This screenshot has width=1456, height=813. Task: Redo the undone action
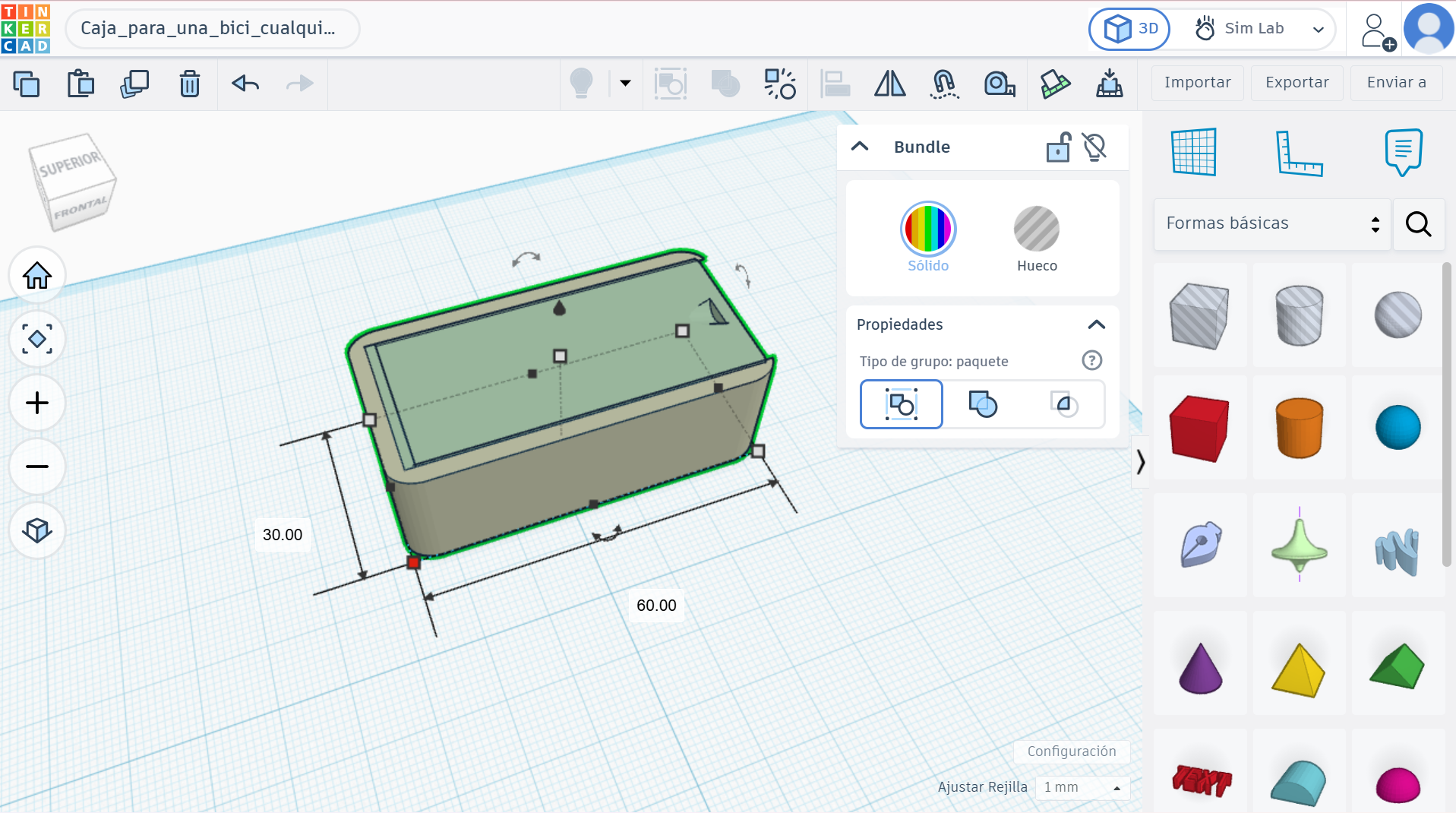[x=300, y=84]
